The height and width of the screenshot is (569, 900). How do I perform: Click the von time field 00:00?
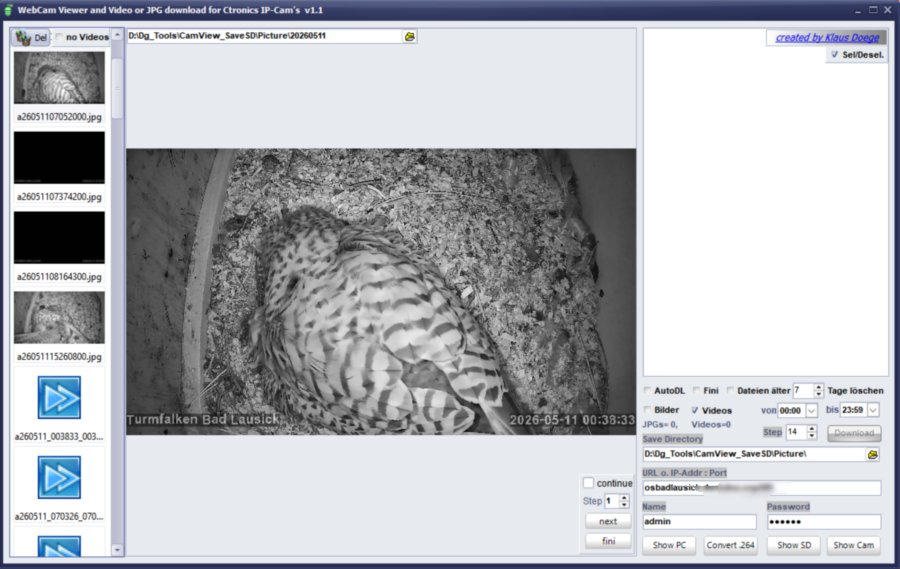tap(791, 411)
